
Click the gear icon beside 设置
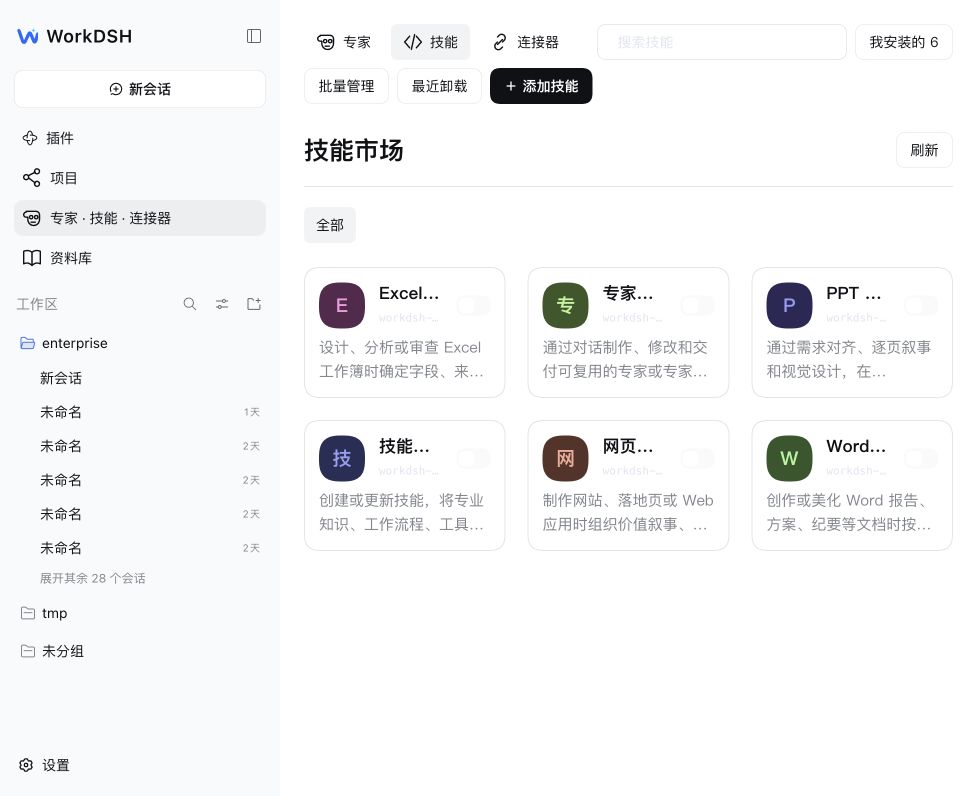pos(26,765)
